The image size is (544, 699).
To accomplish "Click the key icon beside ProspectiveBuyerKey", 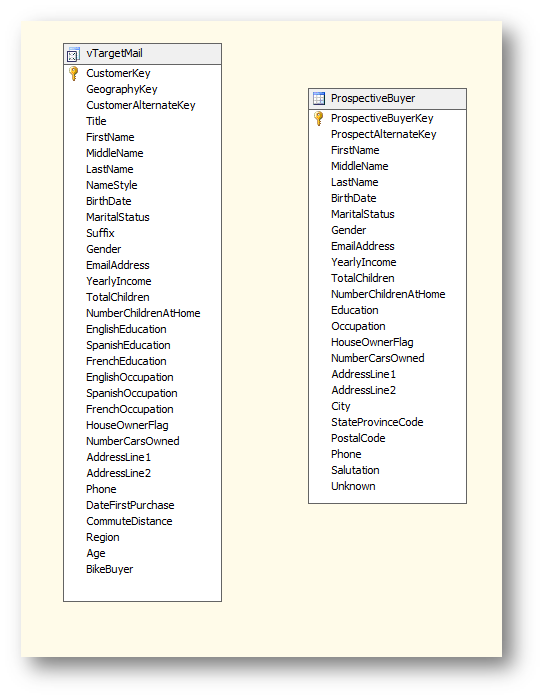I will tap(318, 118).
